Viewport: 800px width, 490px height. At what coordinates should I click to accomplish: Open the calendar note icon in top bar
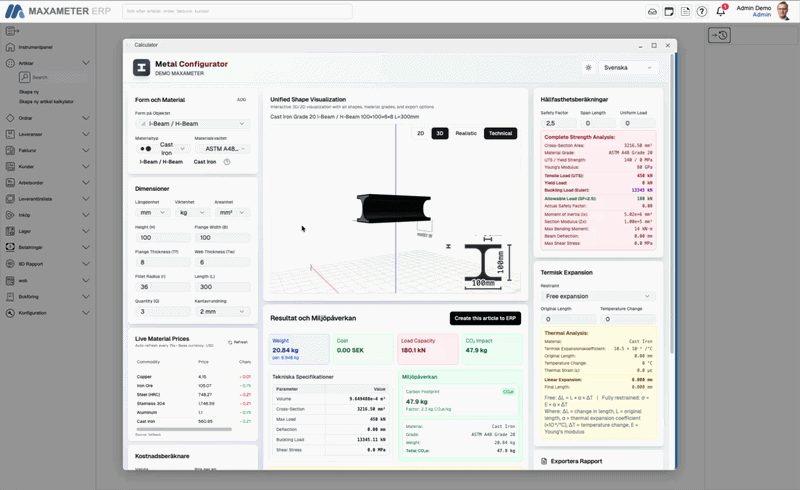[x=669, y=11]
